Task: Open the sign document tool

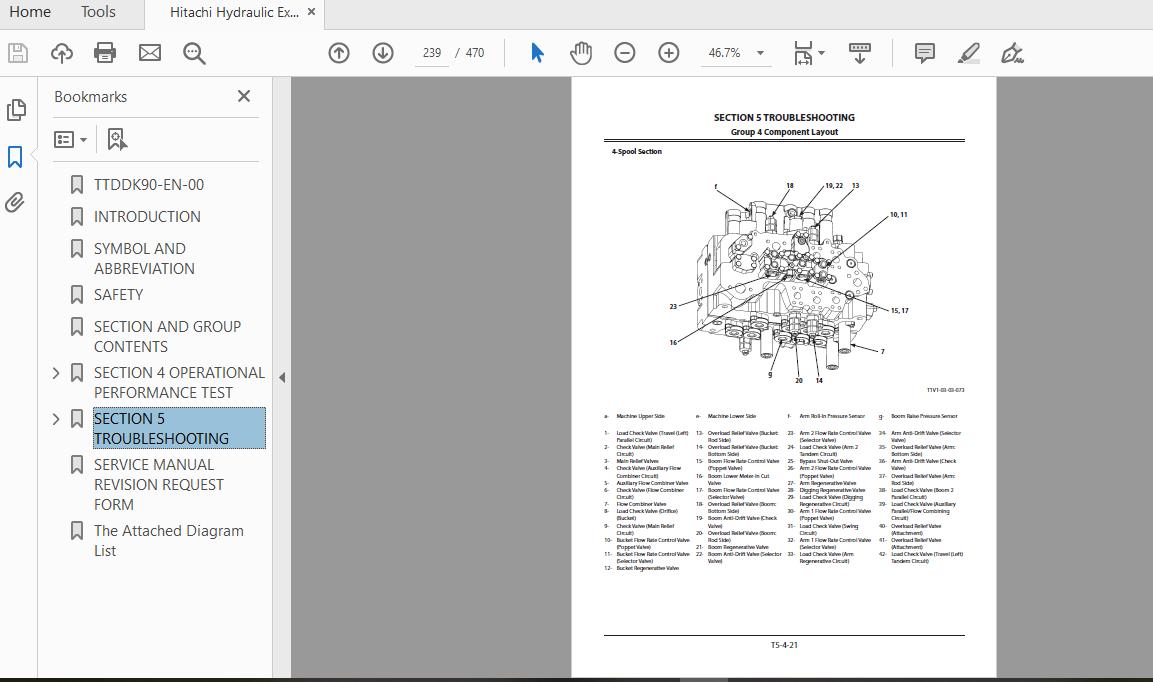Action: [x=1013, y=53]
